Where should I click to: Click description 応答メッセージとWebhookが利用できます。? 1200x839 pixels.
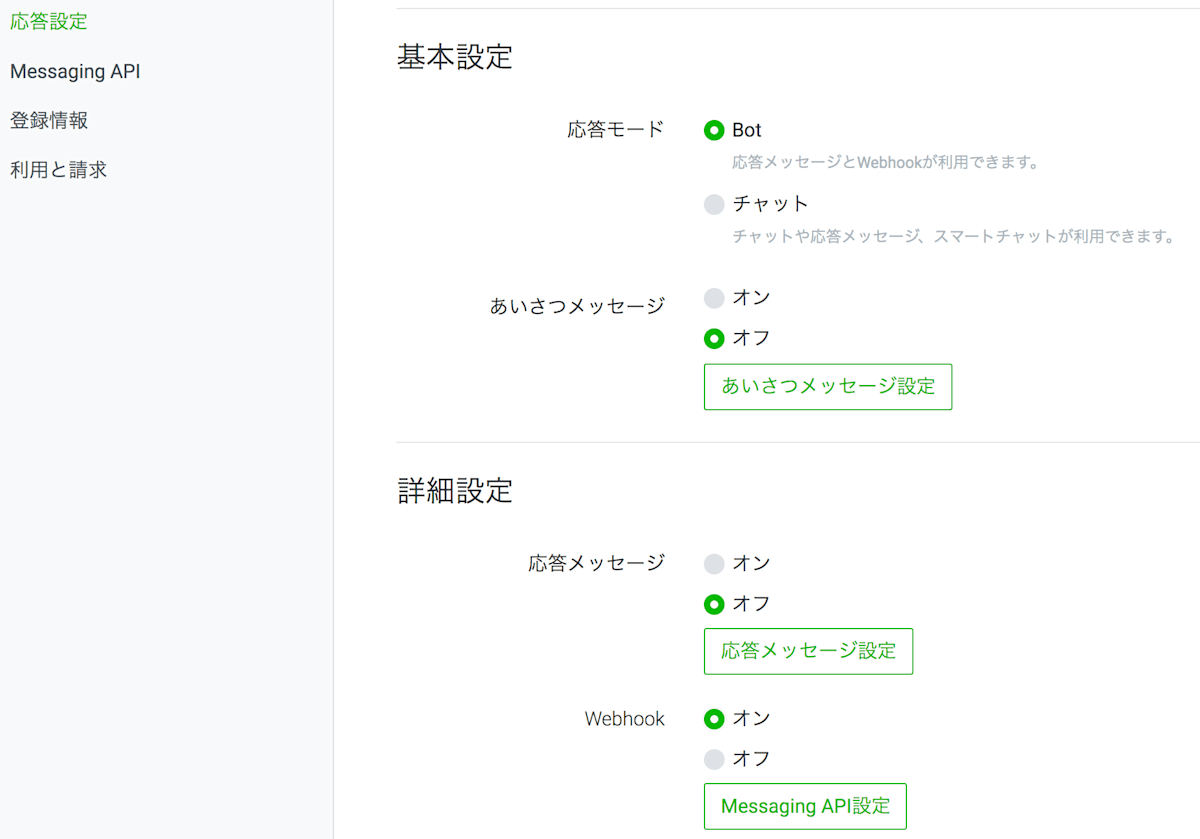(886, 162)
